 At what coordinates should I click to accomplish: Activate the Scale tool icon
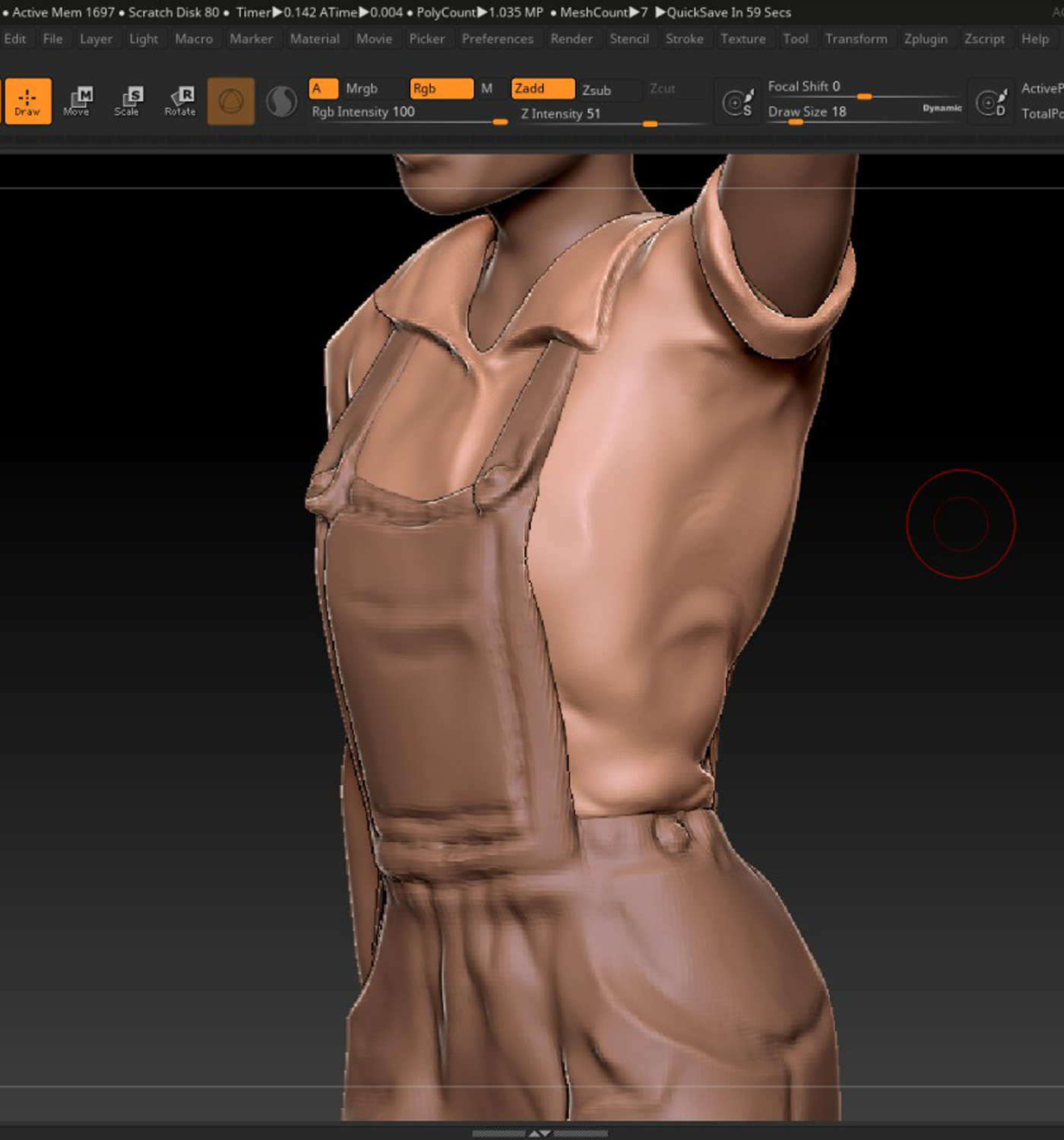click(127, 101)
